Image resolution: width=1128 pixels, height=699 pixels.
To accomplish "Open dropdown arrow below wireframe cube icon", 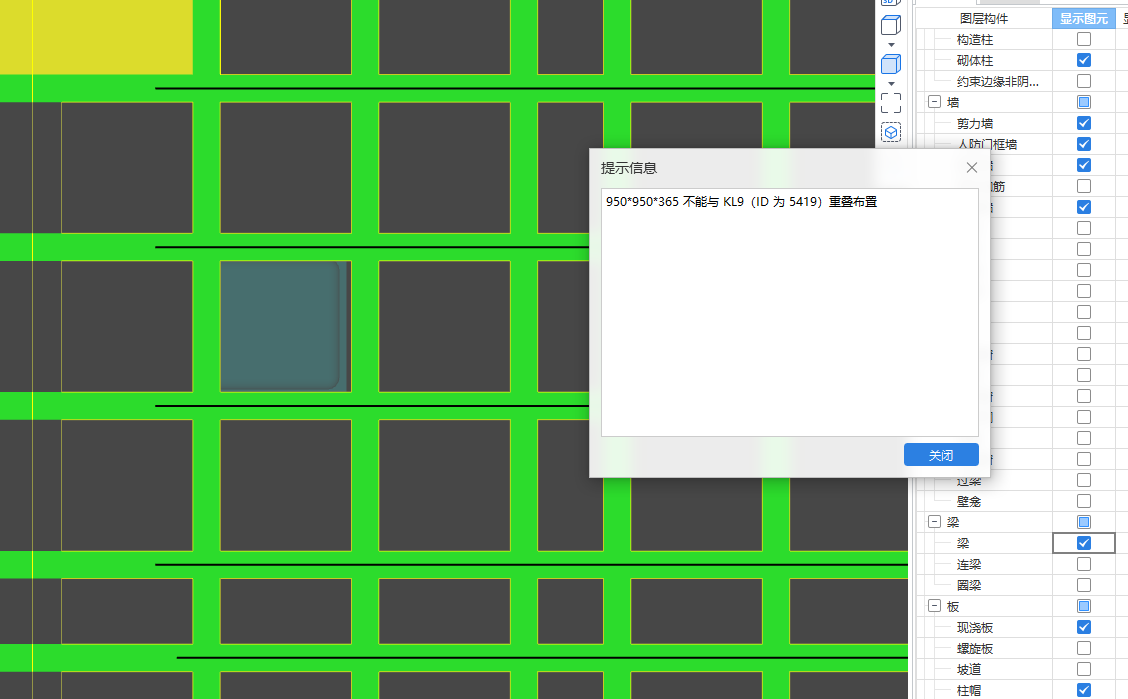I will (x=891, y=45).
